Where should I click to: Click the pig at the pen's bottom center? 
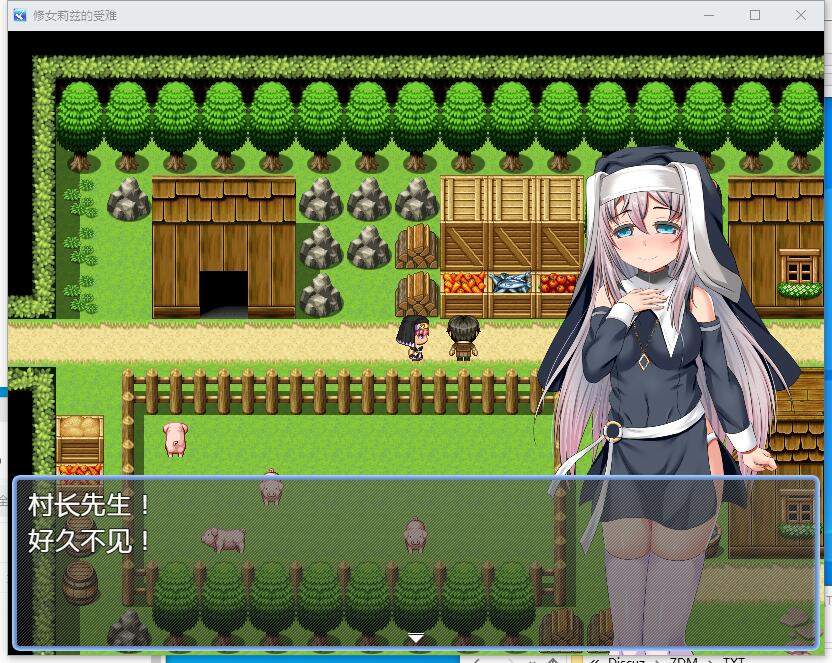pyautogui.click(x=416, y=534)
